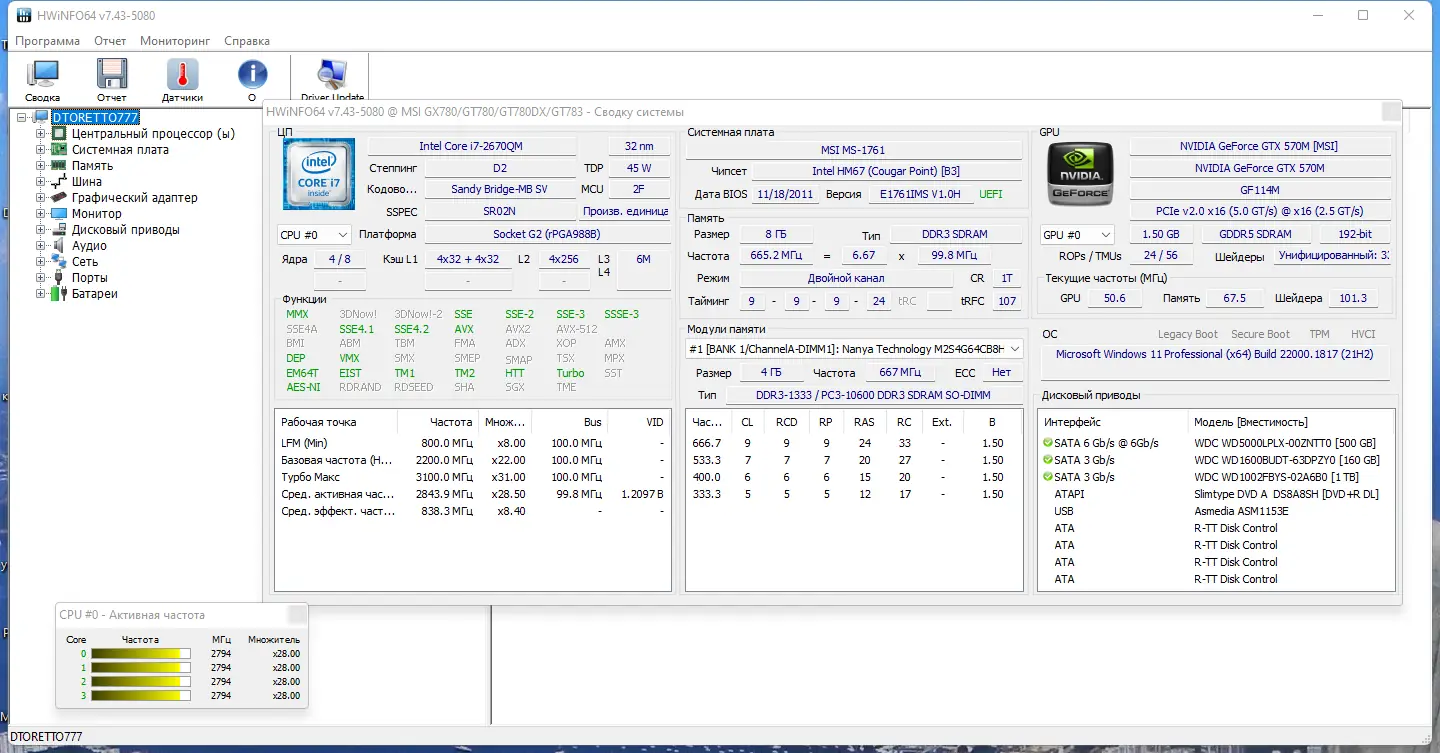Image resolution: width=1440 pixels, height=753 pixels.
Task: Click green check next to WDC WD5000LPLX drive
Action: click(x=1047, y=443)
